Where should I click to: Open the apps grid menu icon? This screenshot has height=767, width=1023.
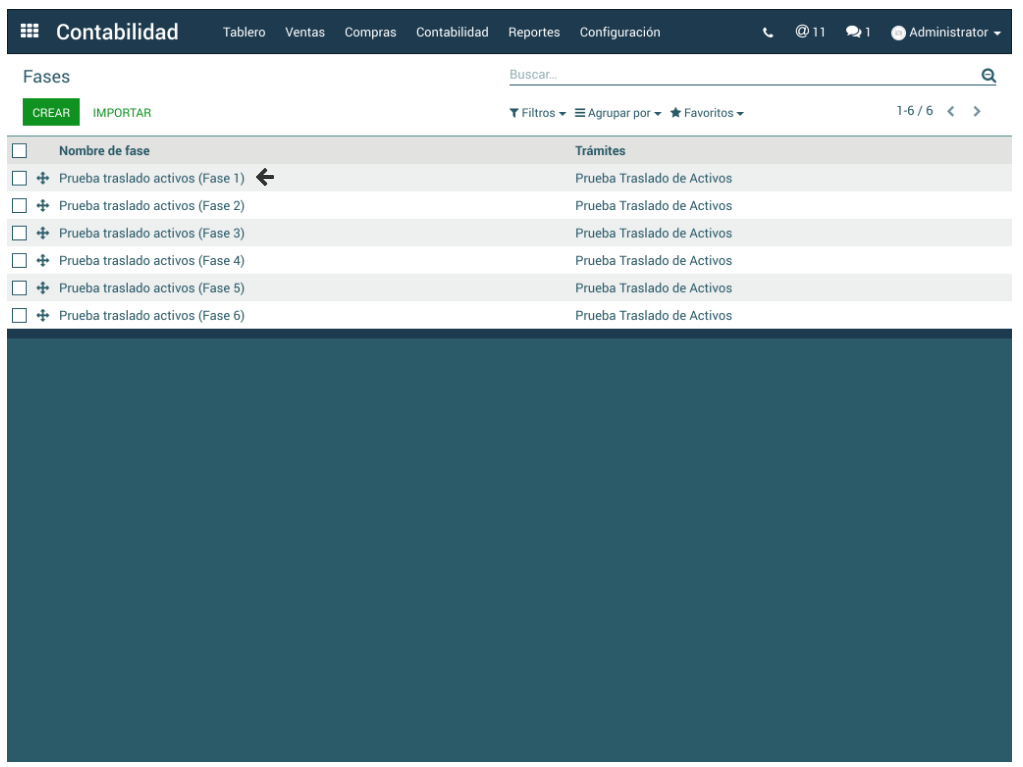[x=30, y=32]
